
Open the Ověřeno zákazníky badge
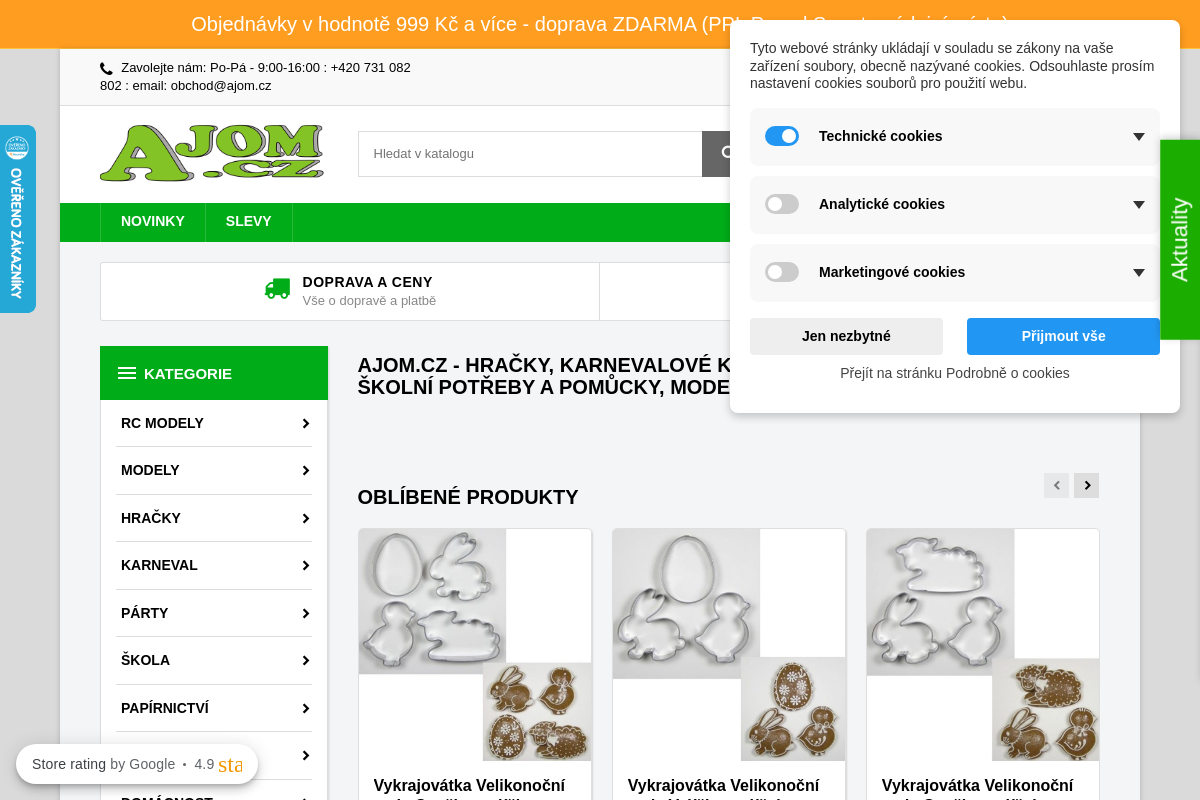pyautogui.click(x=17, y=219)
